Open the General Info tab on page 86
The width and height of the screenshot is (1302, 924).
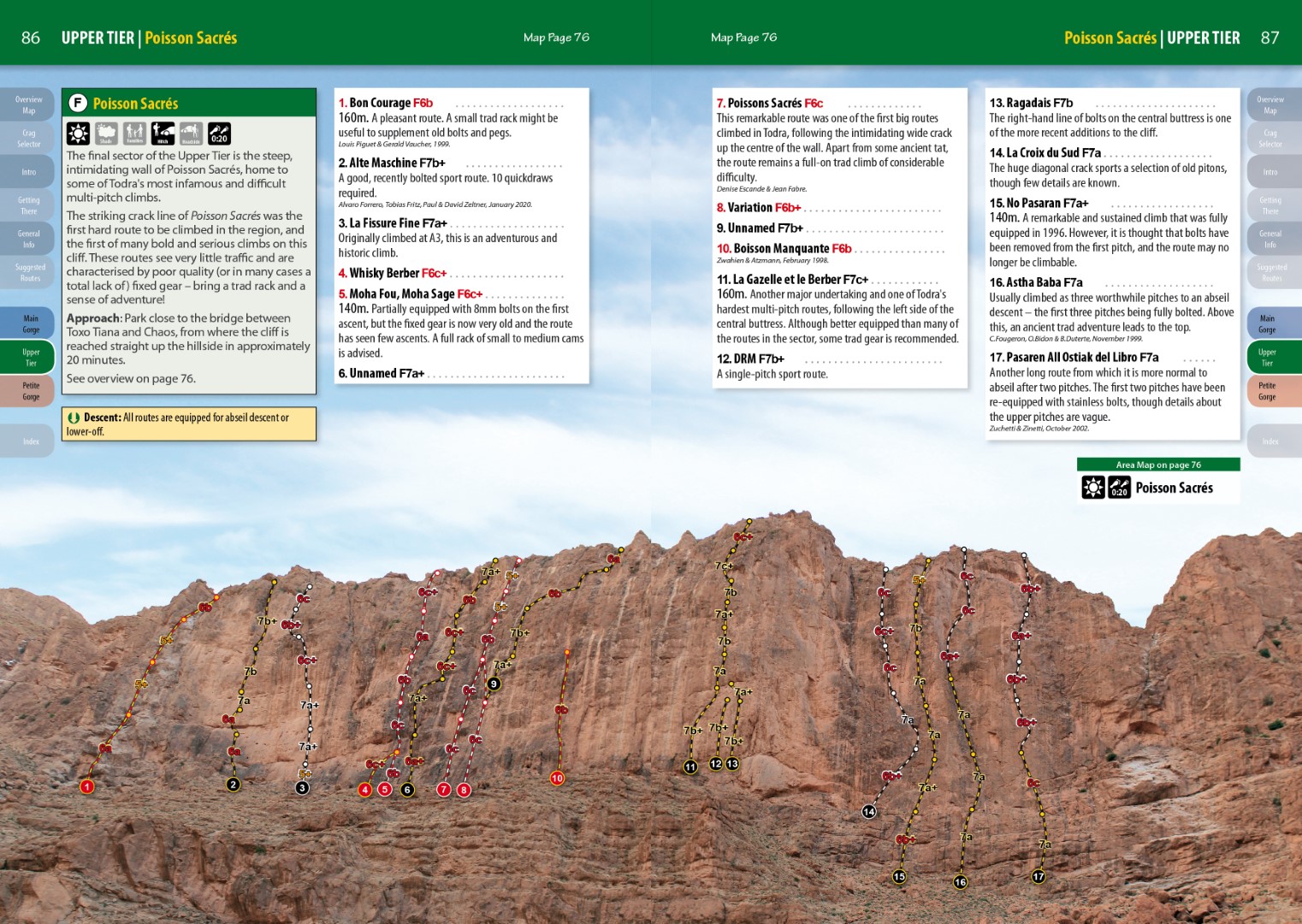(27, 239)
